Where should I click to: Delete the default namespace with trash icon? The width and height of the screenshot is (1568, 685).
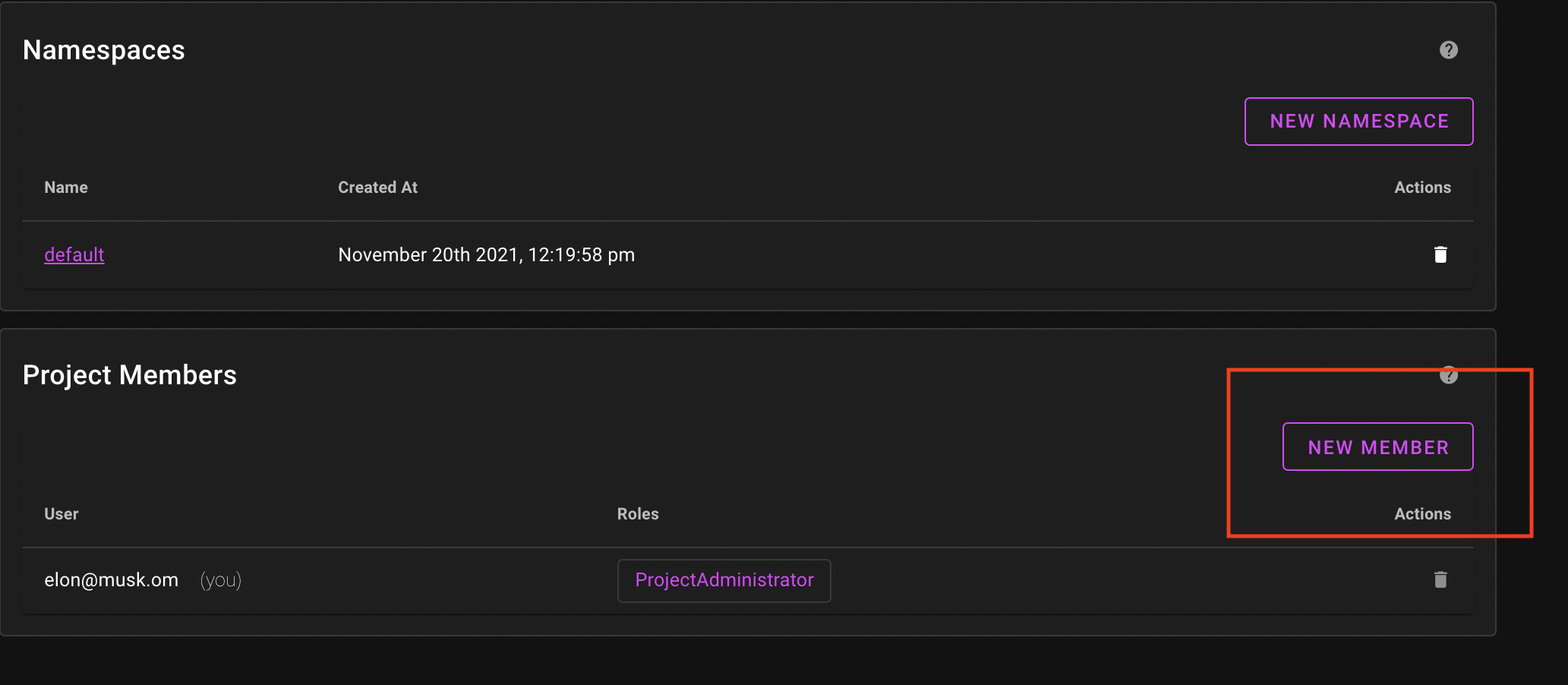pos(1440,254)
